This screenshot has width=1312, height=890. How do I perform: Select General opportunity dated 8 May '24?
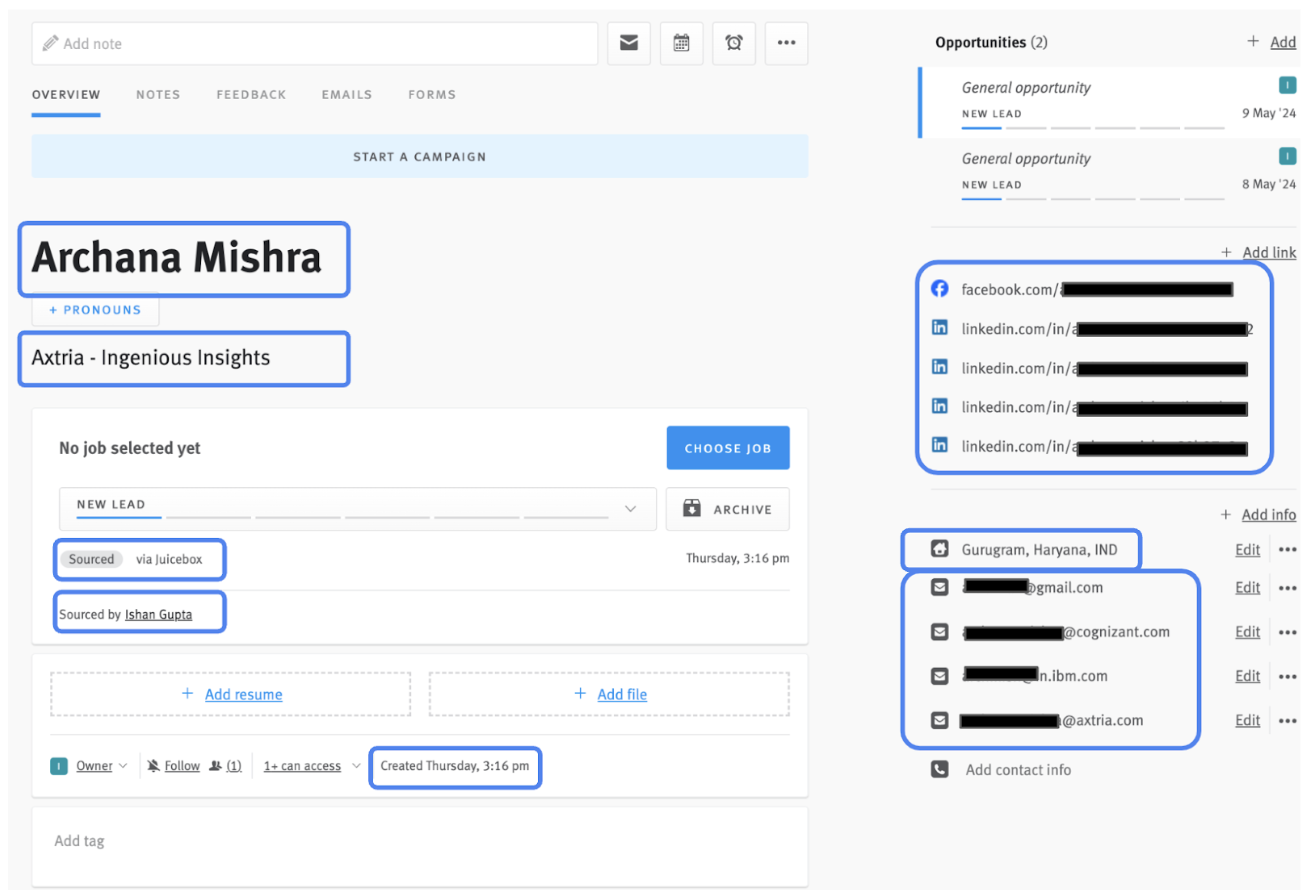click(x=1107, y=173)
